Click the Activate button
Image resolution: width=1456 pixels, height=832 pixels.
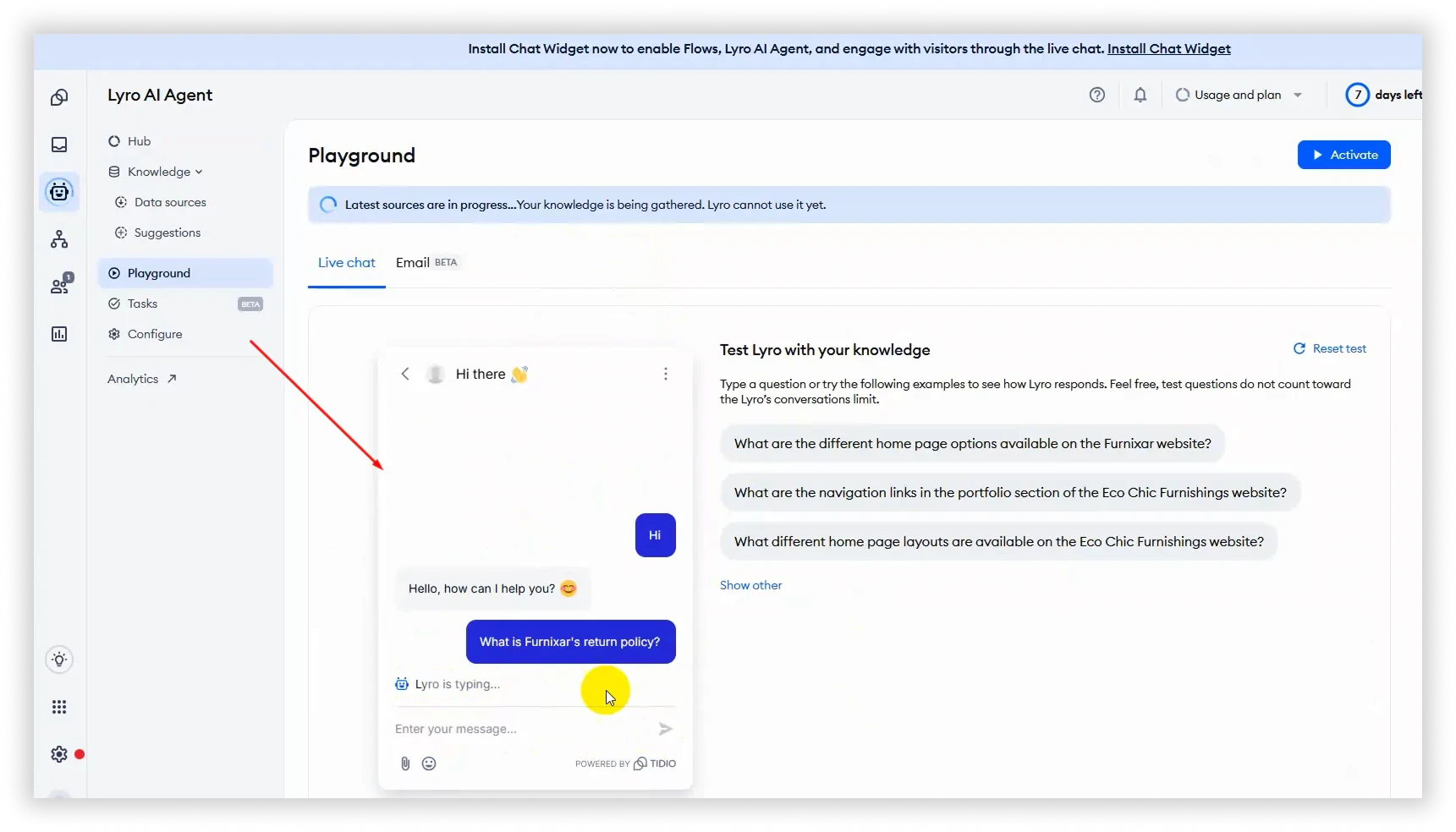click(1343, 155)
